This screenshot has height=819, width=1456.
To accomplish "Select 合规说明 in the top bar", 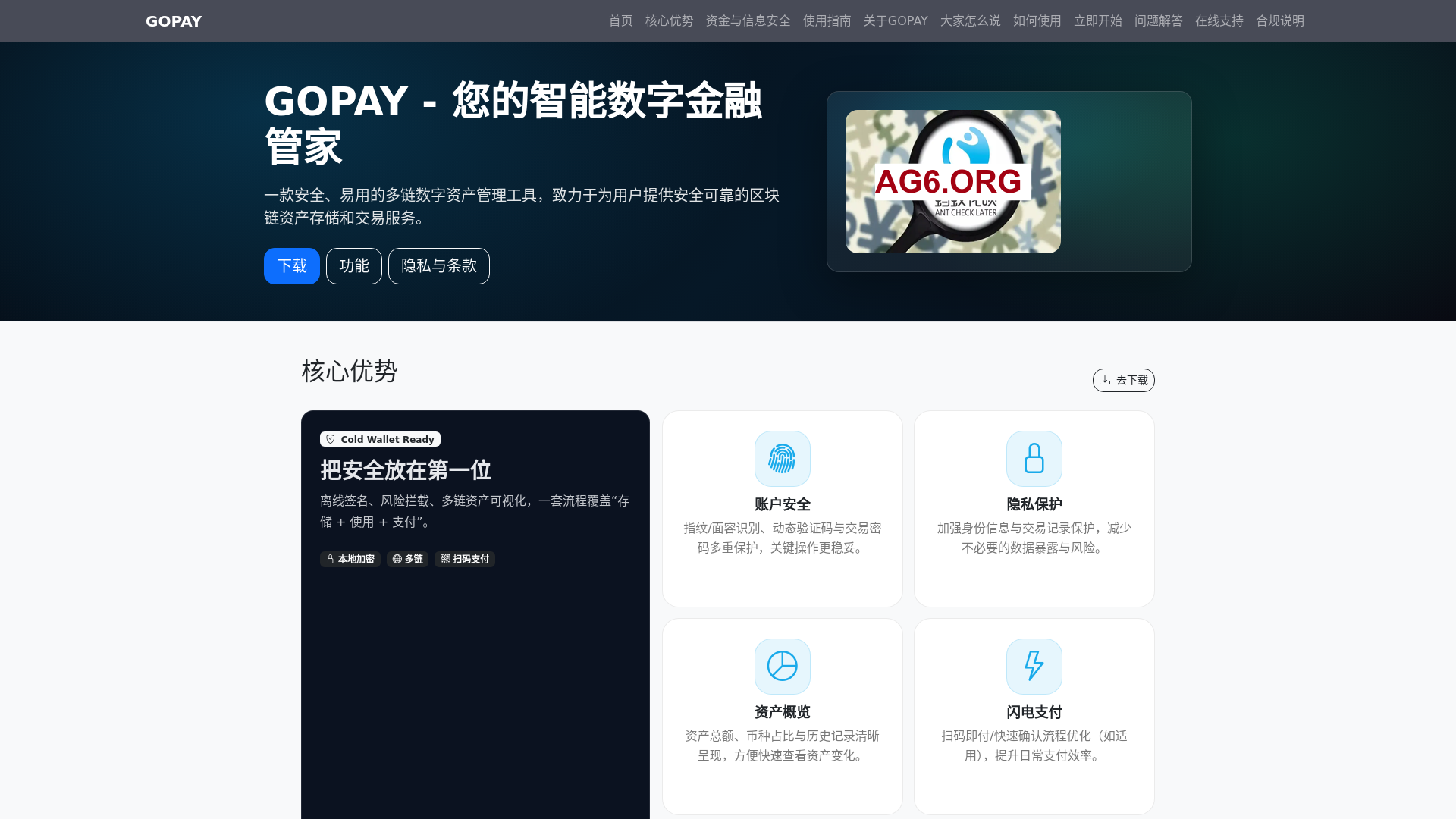I will (1279, 21).
